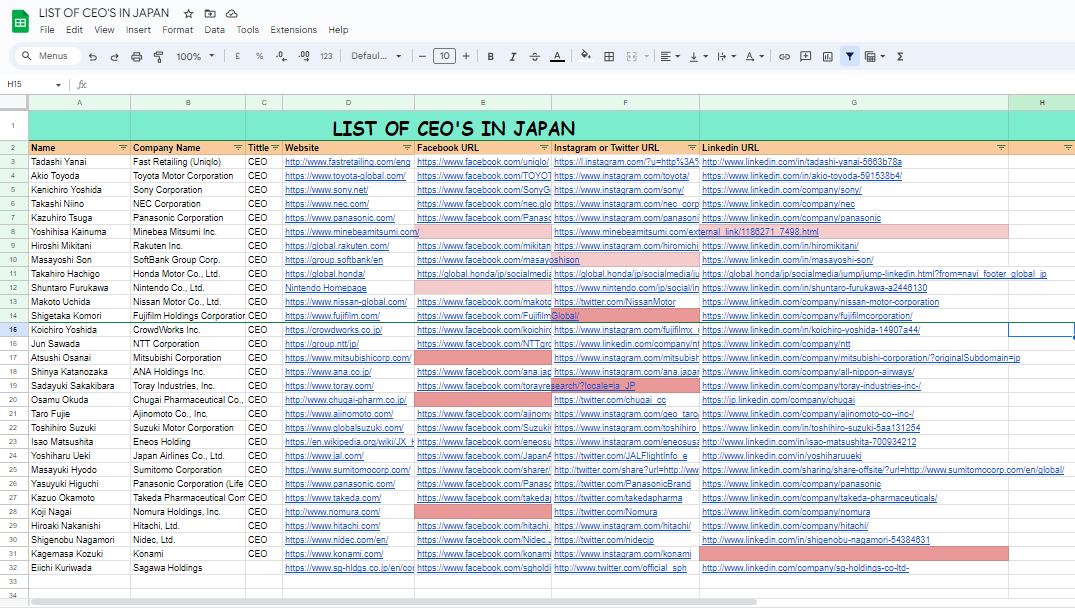The height and width of the screenshot is (608, 1075).
Task: Open the twitter.com/NissanMotor link
Action: (614, 302)
